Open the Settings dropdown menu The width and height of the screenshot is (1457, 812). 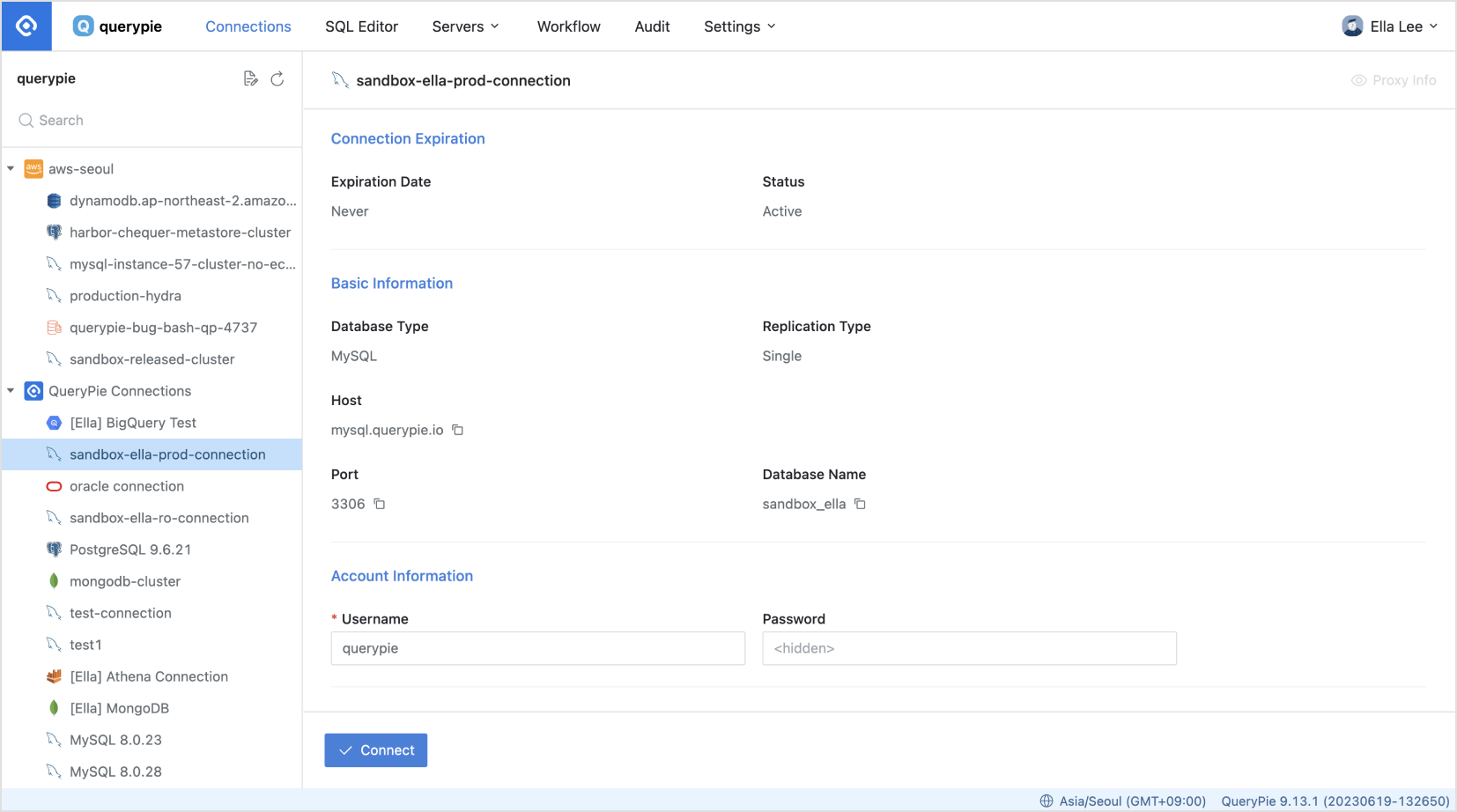tap(740, 26)
